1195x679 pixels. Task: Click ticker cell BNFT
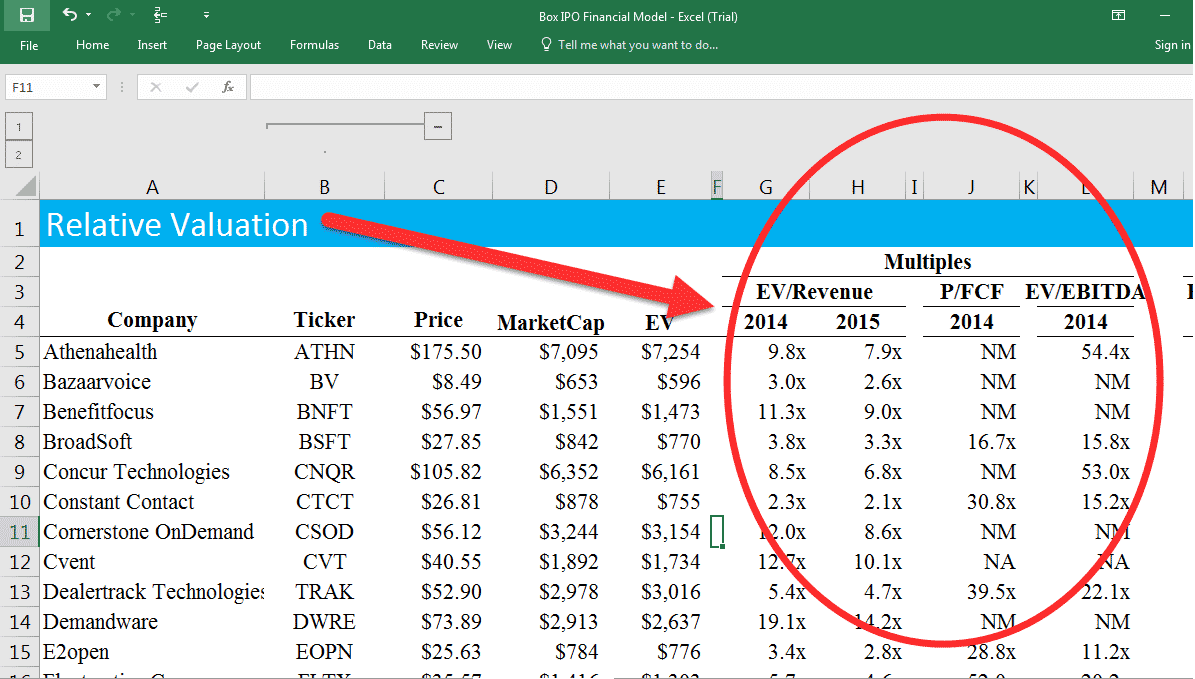pos(325,412)
